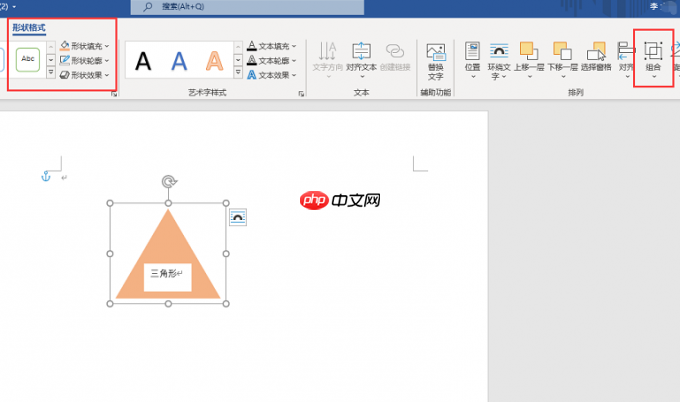Click in the 搜索 search box

point(247,7)
